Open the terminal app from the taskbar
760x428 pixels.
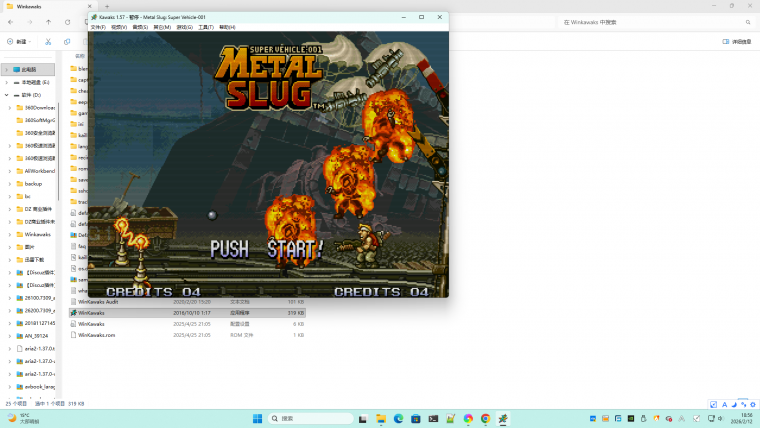(433, 418)
